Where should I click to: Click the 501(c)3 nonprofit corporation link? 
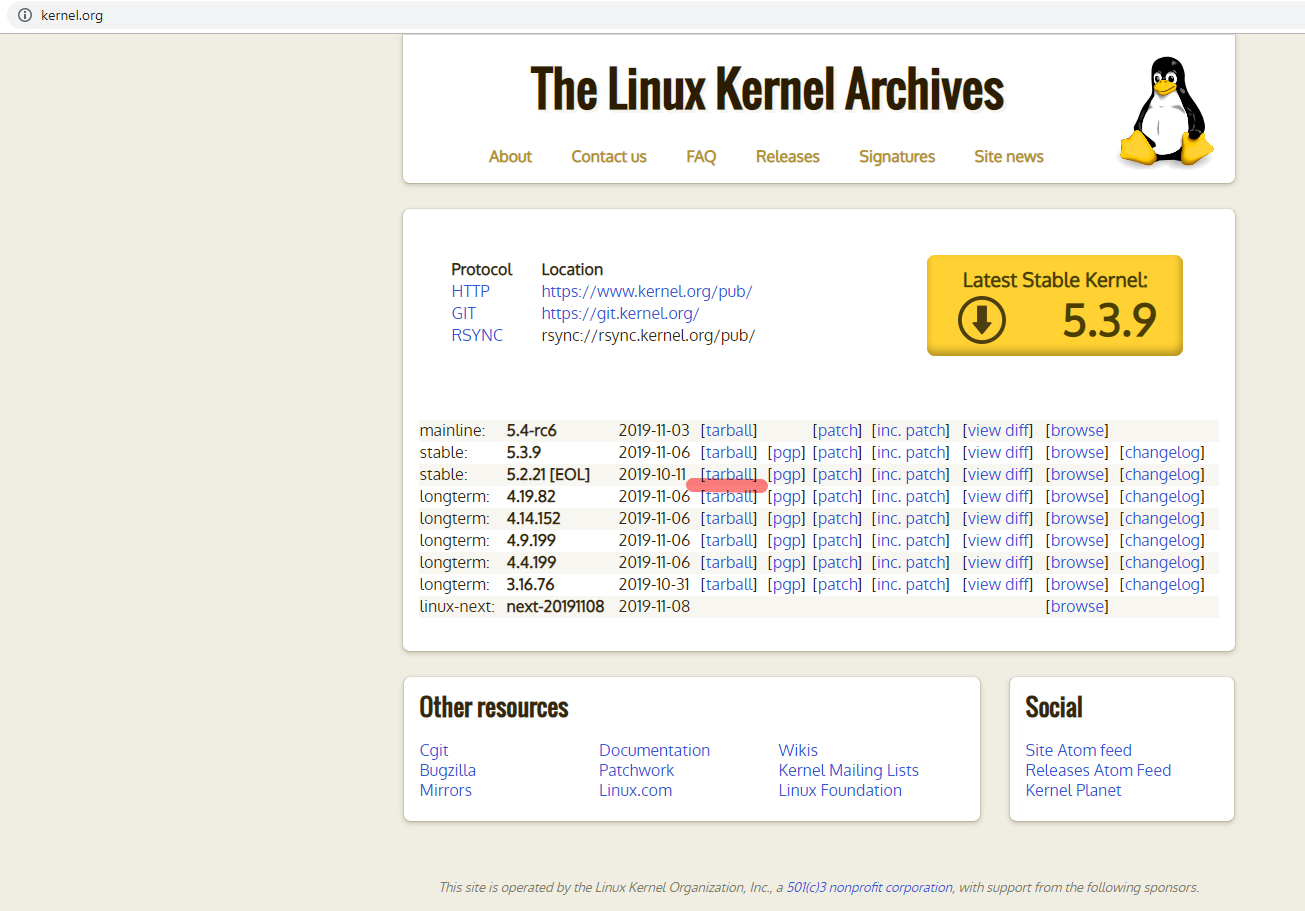[x=870, y=887]
